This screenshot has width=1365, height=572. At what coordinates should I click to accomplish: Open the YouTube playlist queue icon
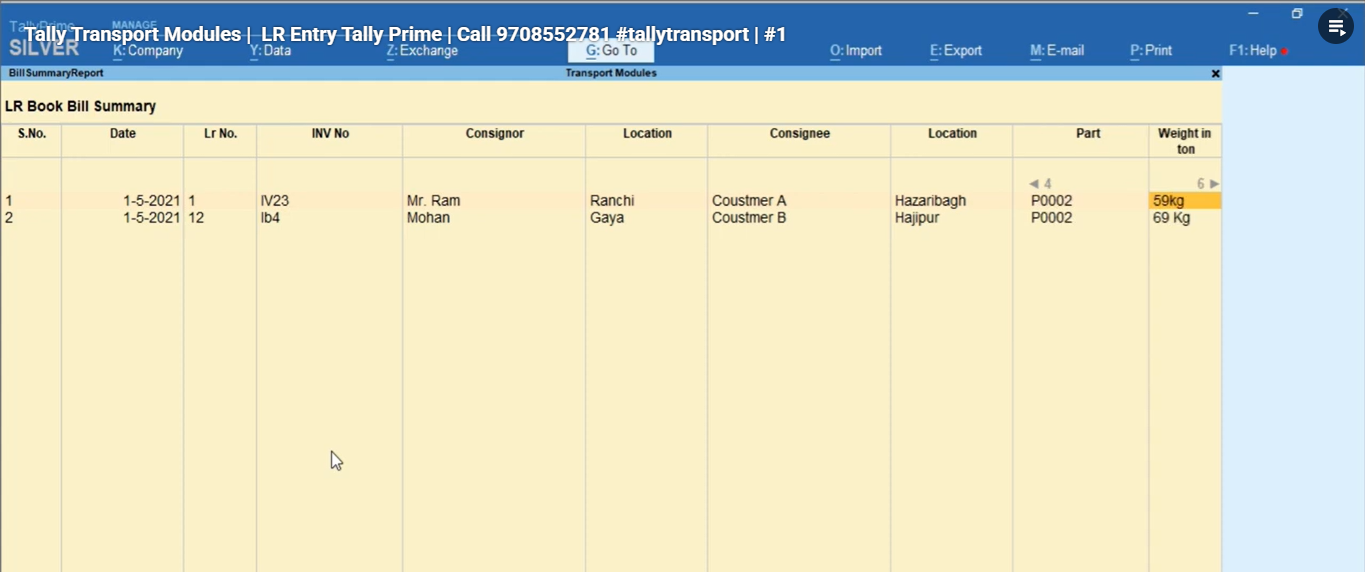pos(1336,27)
